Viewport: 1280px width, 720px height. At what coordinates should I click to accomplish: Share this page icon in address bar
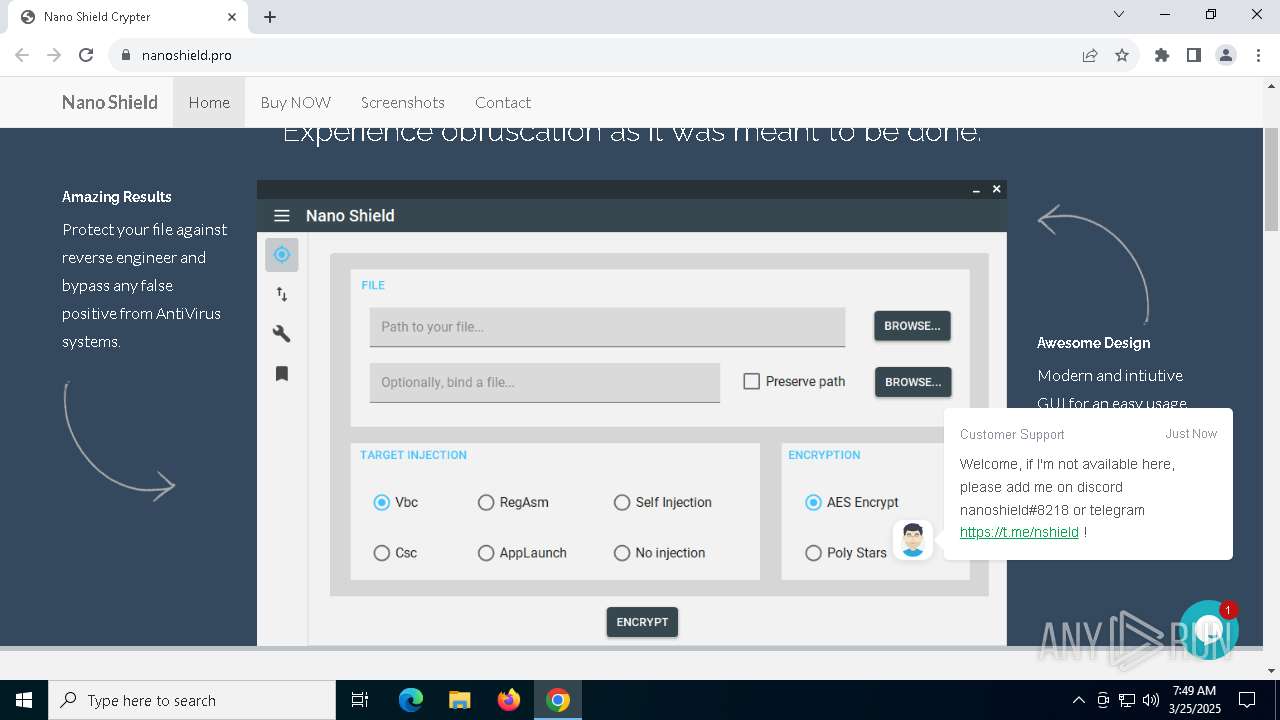1090,55
